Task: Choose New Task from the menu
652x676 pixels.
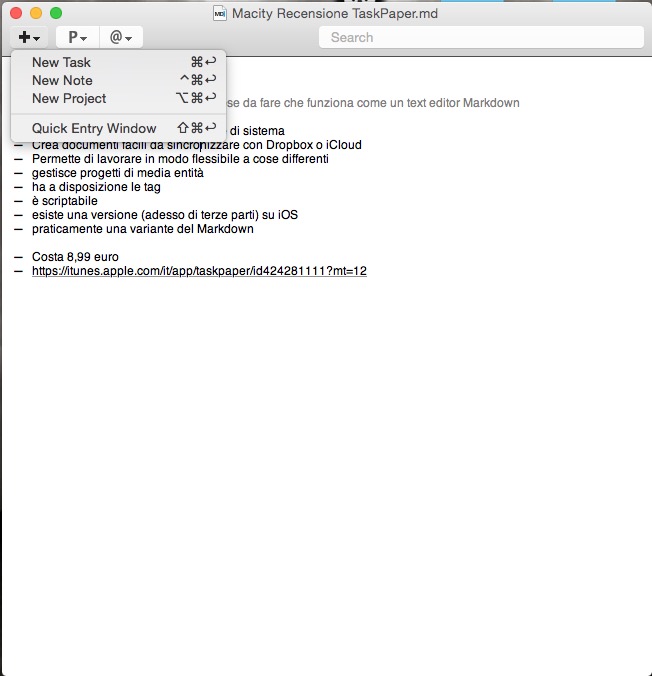Action: pyautogui.click(x=118, y=62)
